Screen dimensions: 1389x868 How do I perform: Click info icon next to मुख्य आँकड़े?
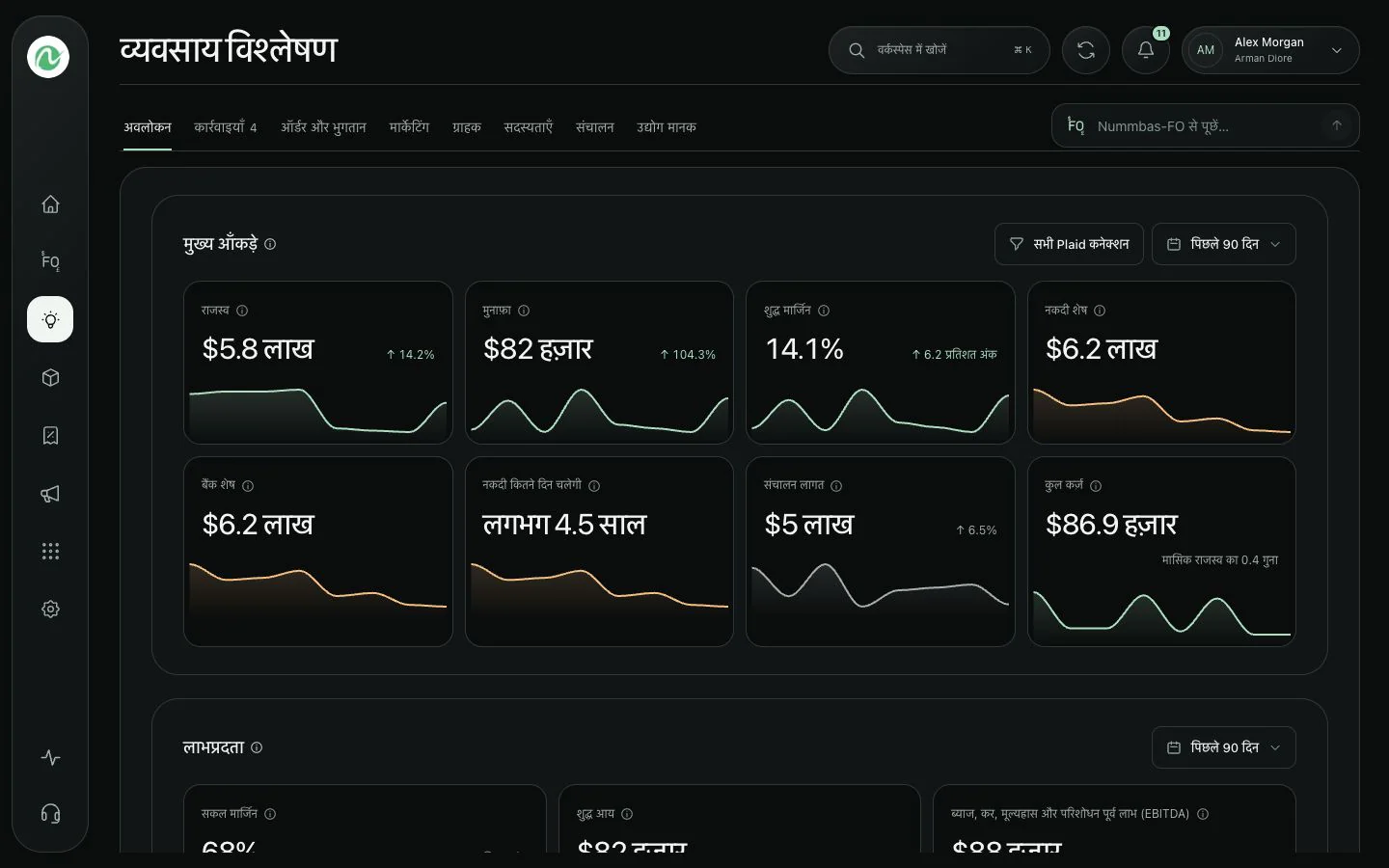point(270,244)
